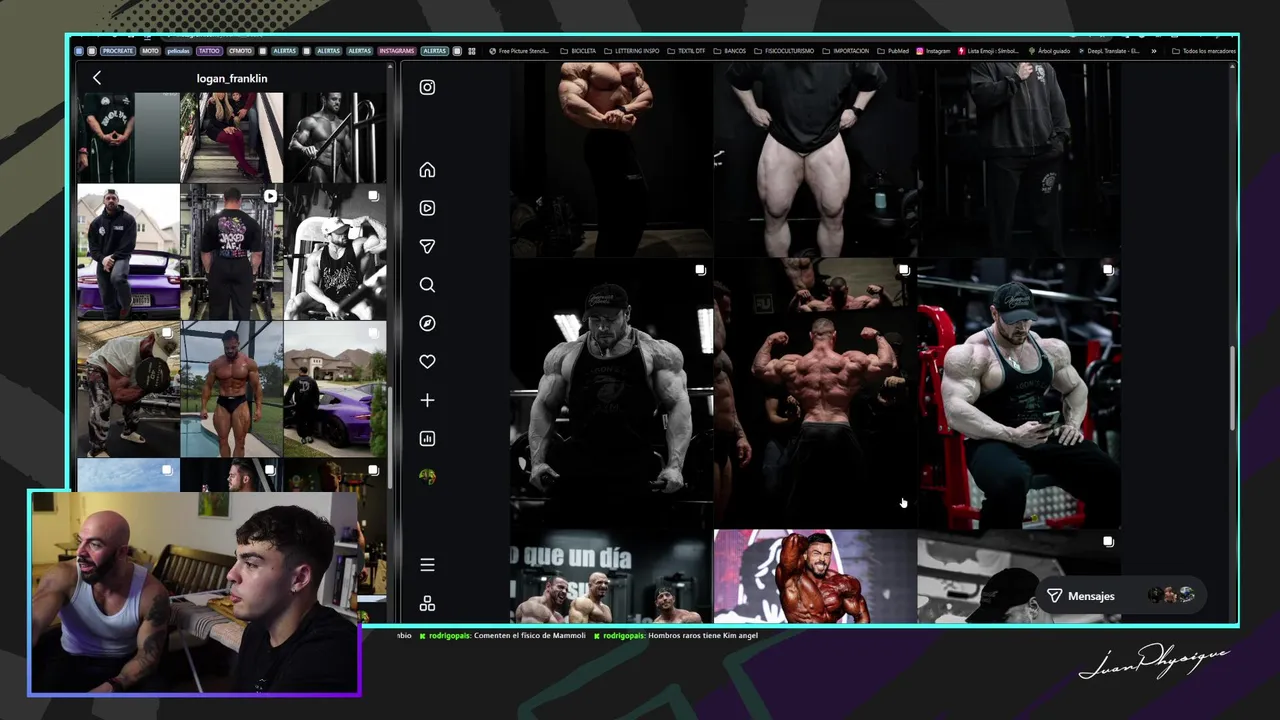Open black-and-white post of man in cap
Screen dimensions: 1280x720
pos(611,393)
